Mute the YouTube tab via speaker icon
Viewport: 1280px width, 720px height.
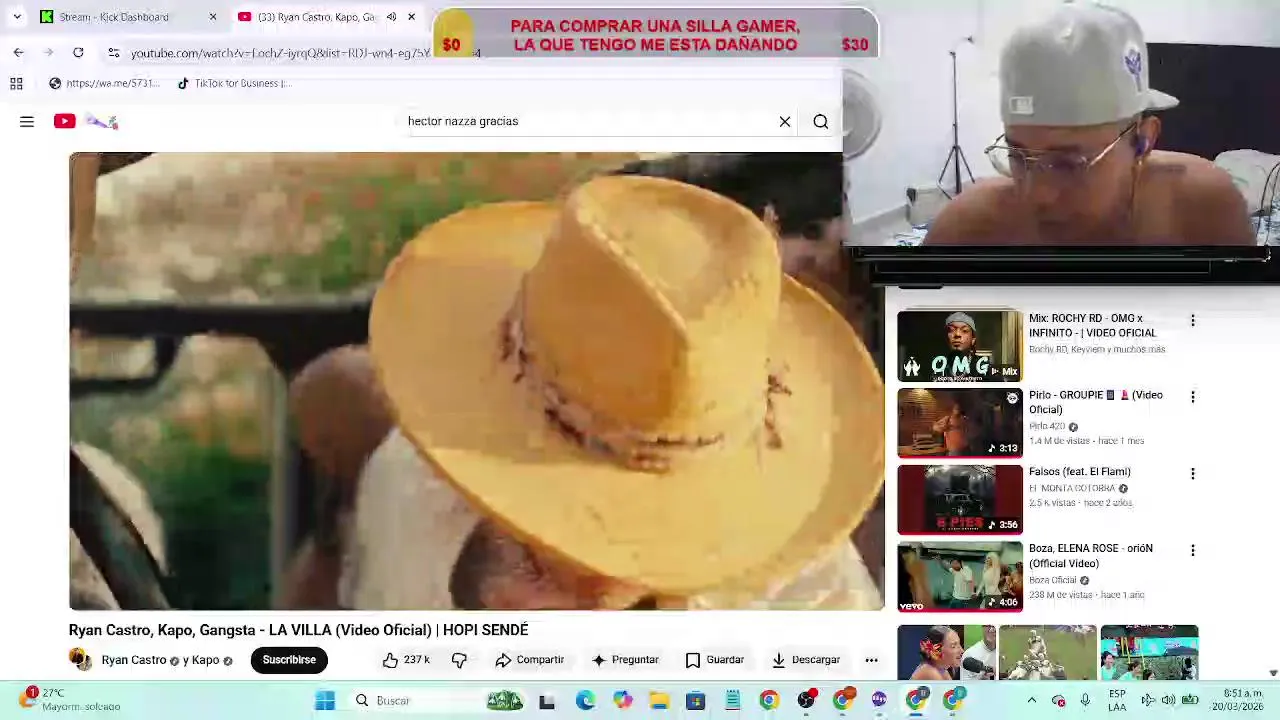point(391,17)
